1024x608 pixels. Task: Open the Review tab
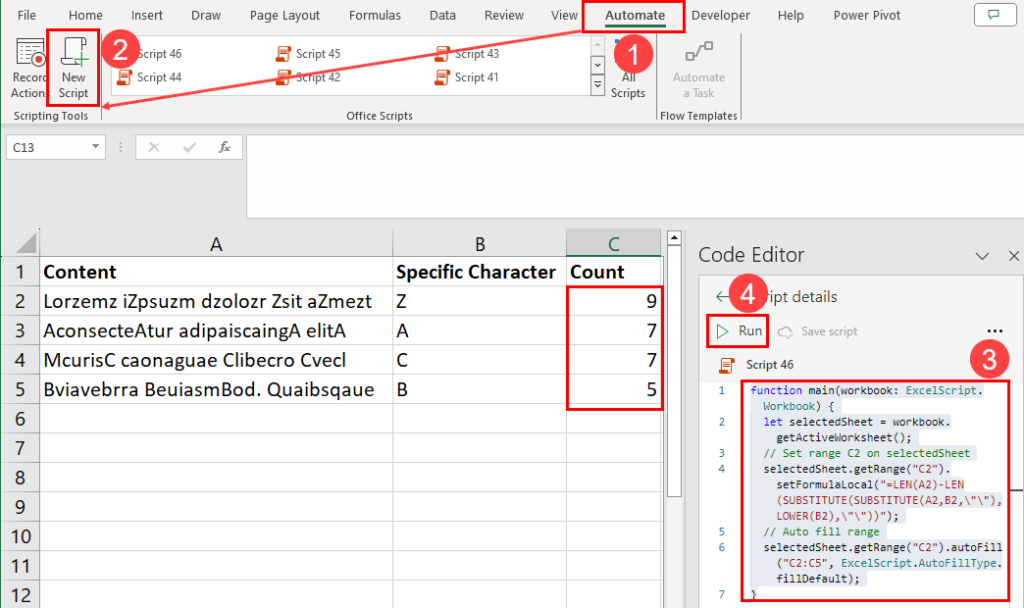(504, 15)
